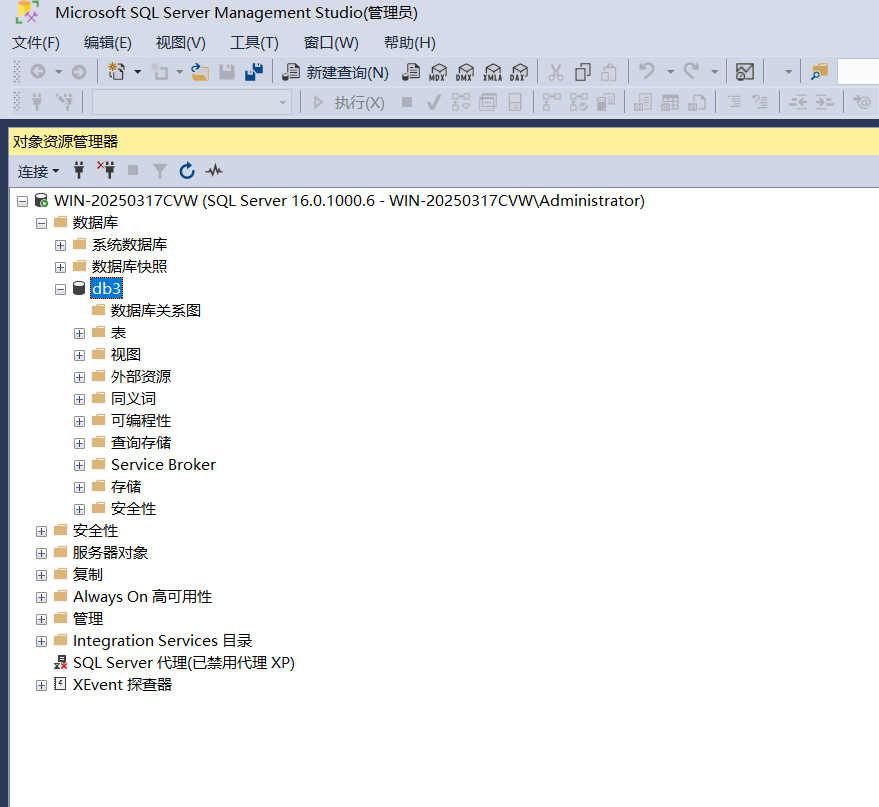Open the new project dropdown arrow
Screen dimensions: 879x807
point(137,72)
